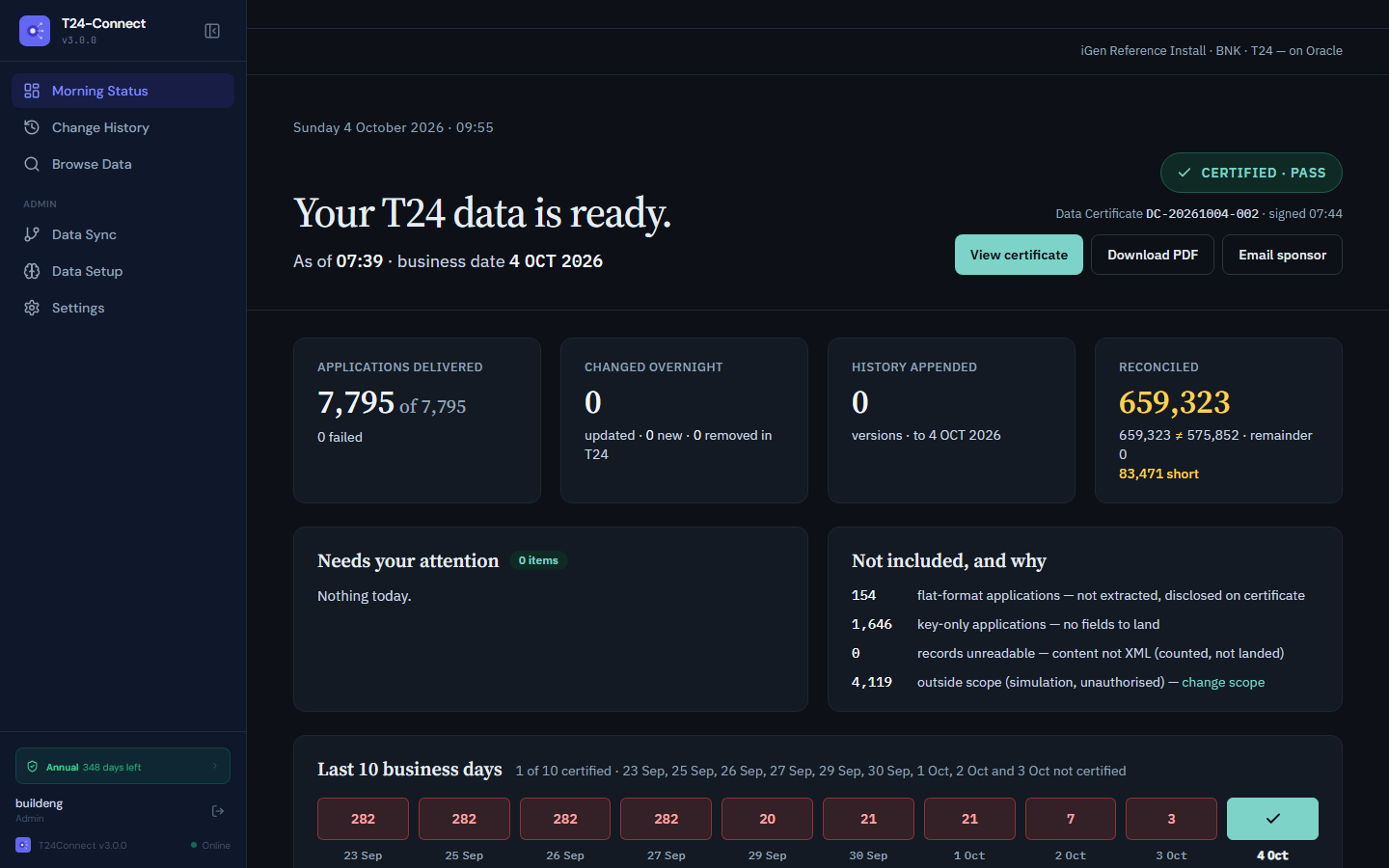Click the 0 items attention badge
The height and width of the screenshot is (868, 1389).
[x=538, y=560]
